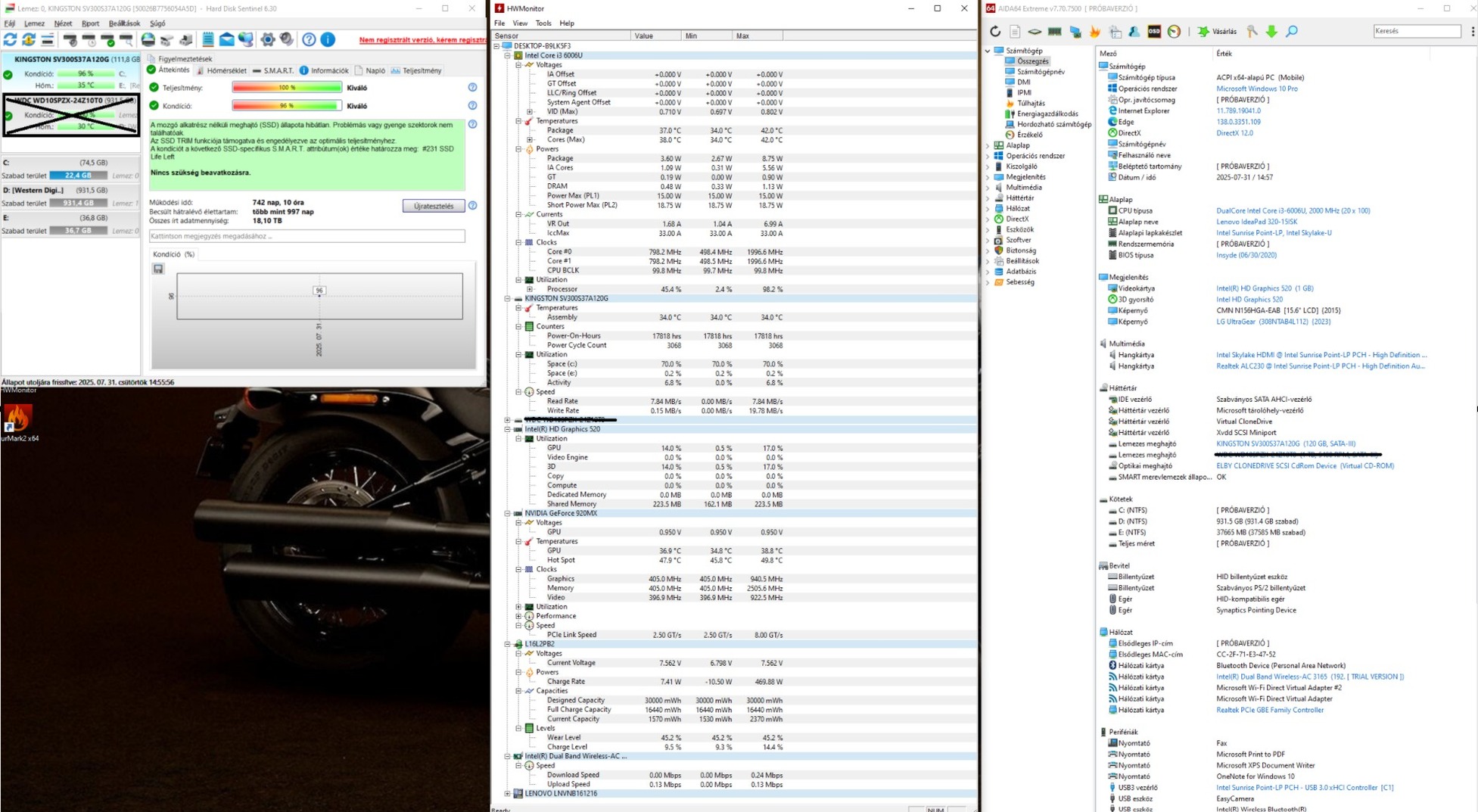Image resolution: width=1478 pixels, height=812 pixels.
Task: Open the gear configuration icon in Hard Disk Sentinel
Action: (x=268, y=39)
